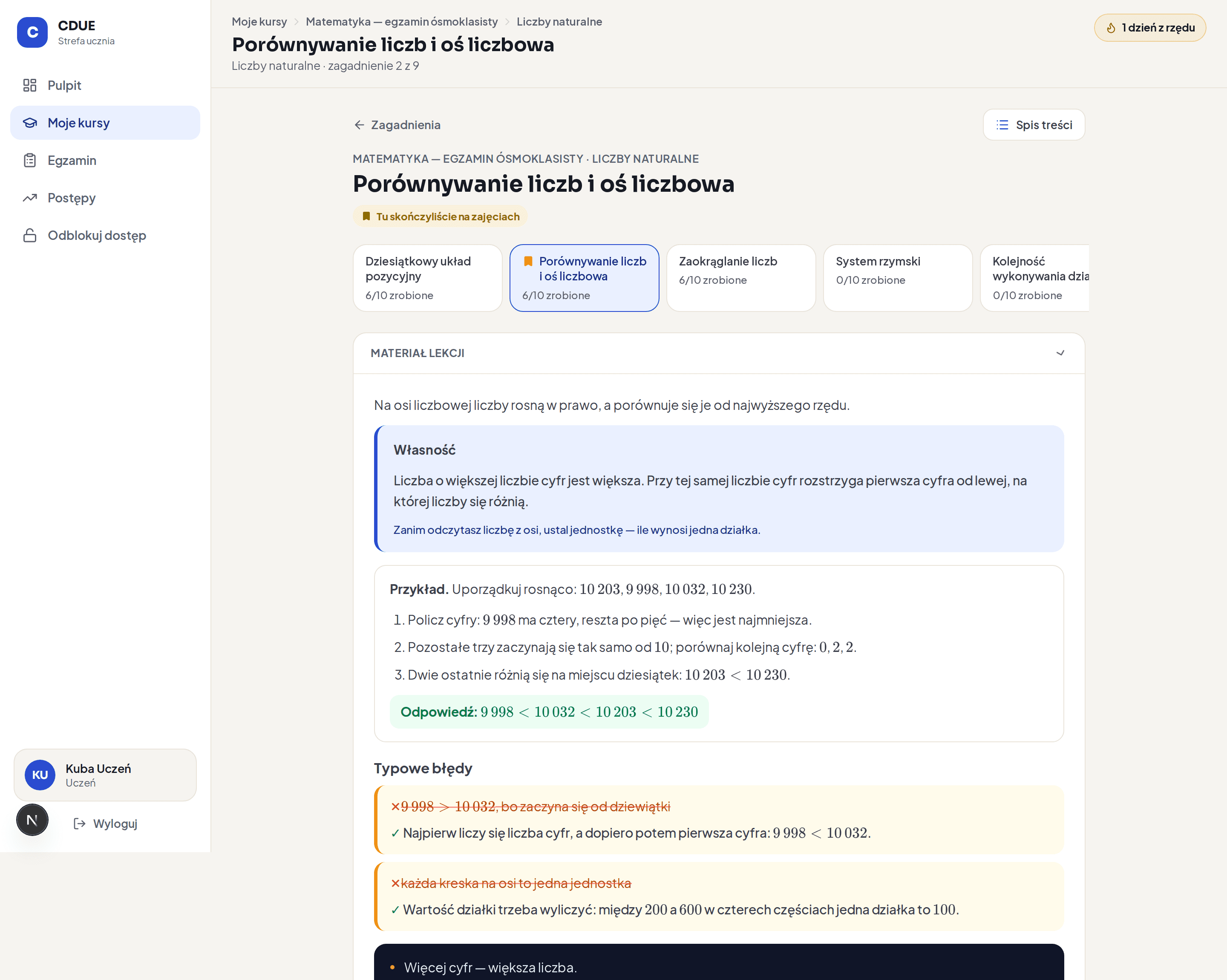Click the Strefa ucznia subtitle
The width and height of the screenshot is (1227, 980).
pos(86,41)
